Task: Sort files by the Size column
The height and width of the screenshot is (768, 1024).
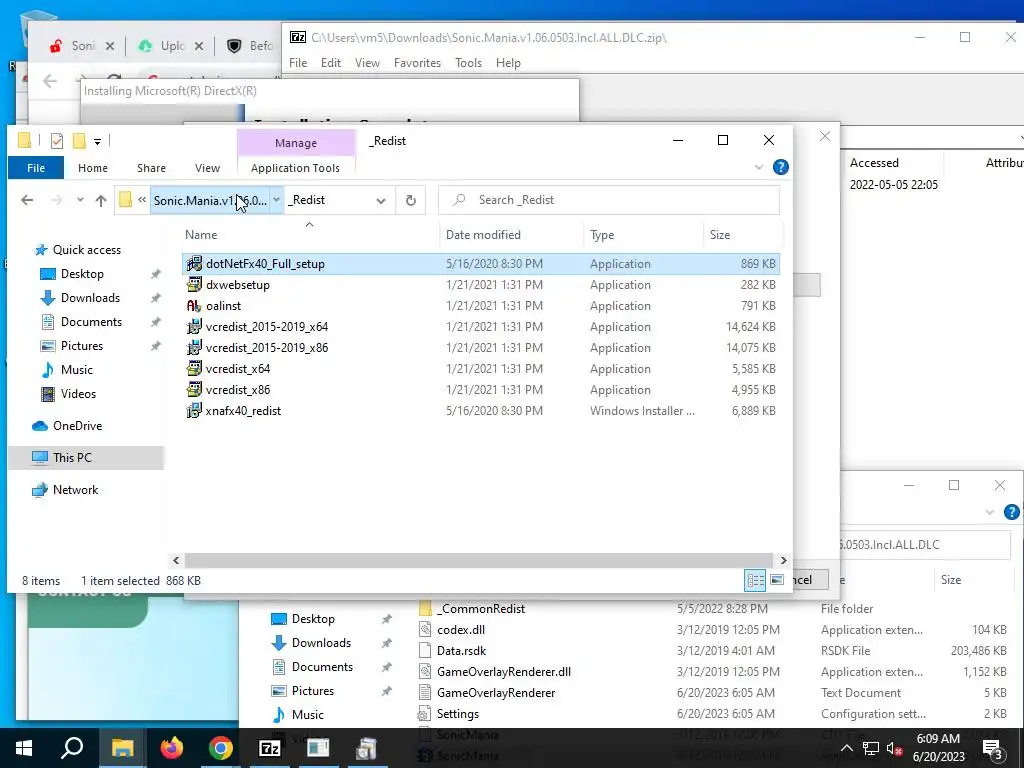Action: (742, 234)
